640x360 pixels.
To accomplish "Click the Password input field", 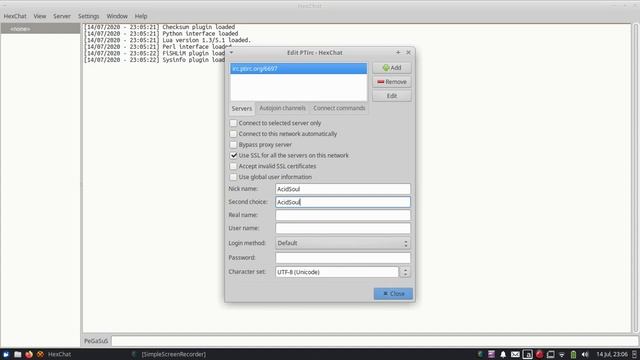I will (x=342, y=258).
